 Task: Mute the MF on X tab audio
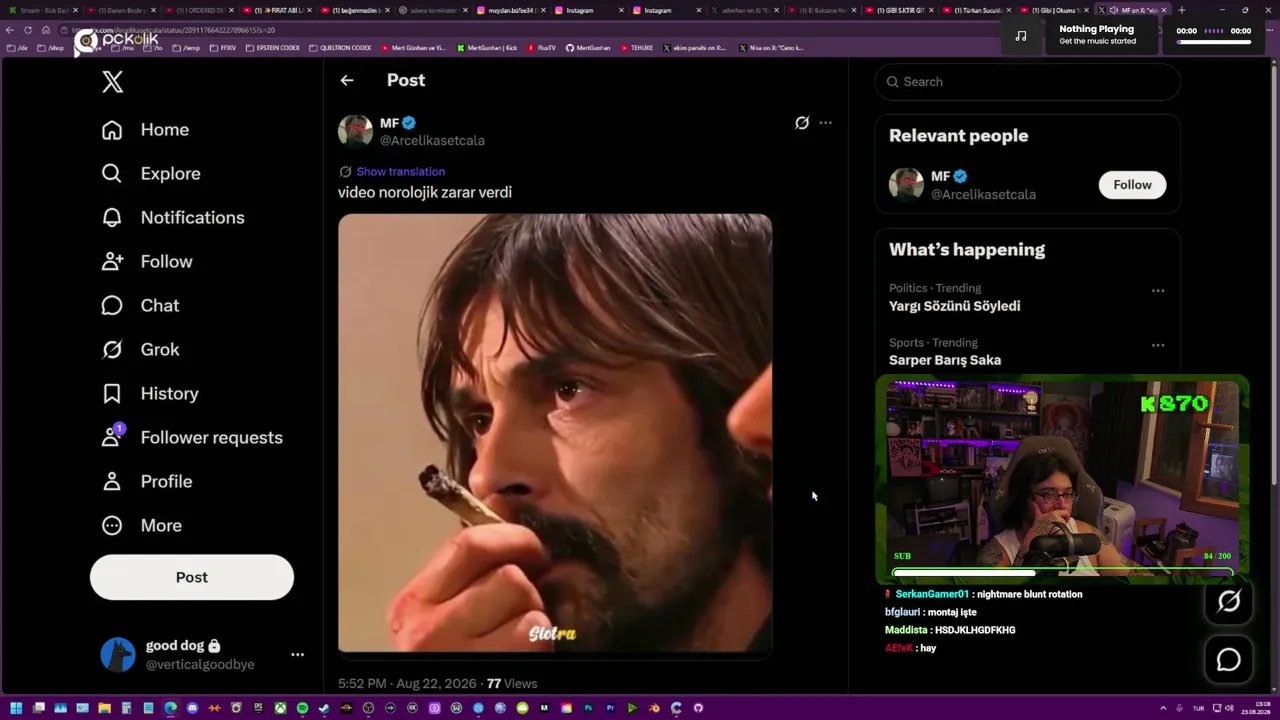point(1114,10)
